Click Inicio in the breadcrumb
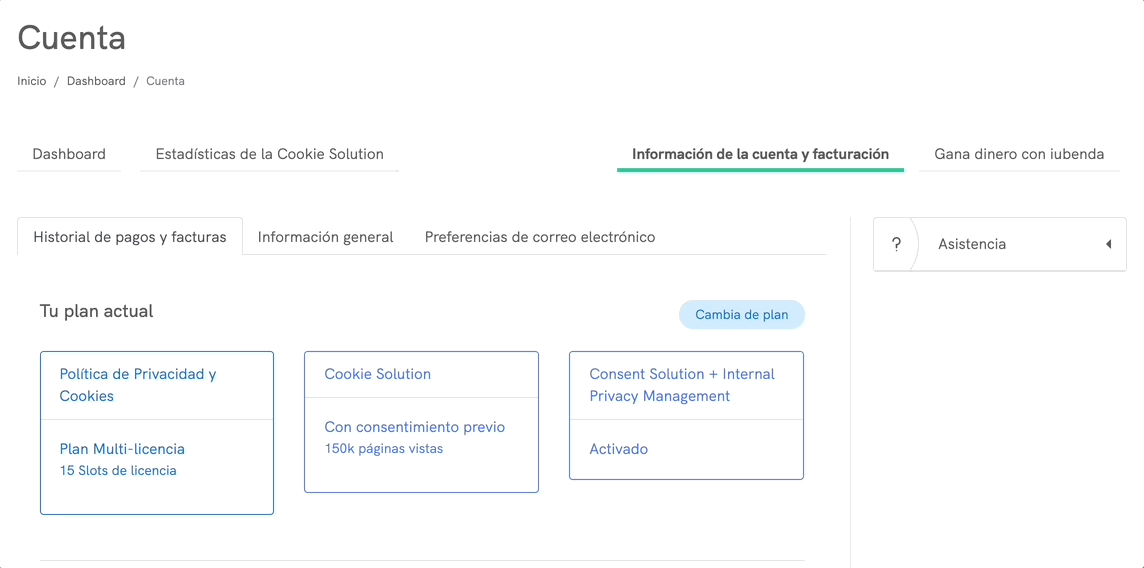 click(32, 81)
